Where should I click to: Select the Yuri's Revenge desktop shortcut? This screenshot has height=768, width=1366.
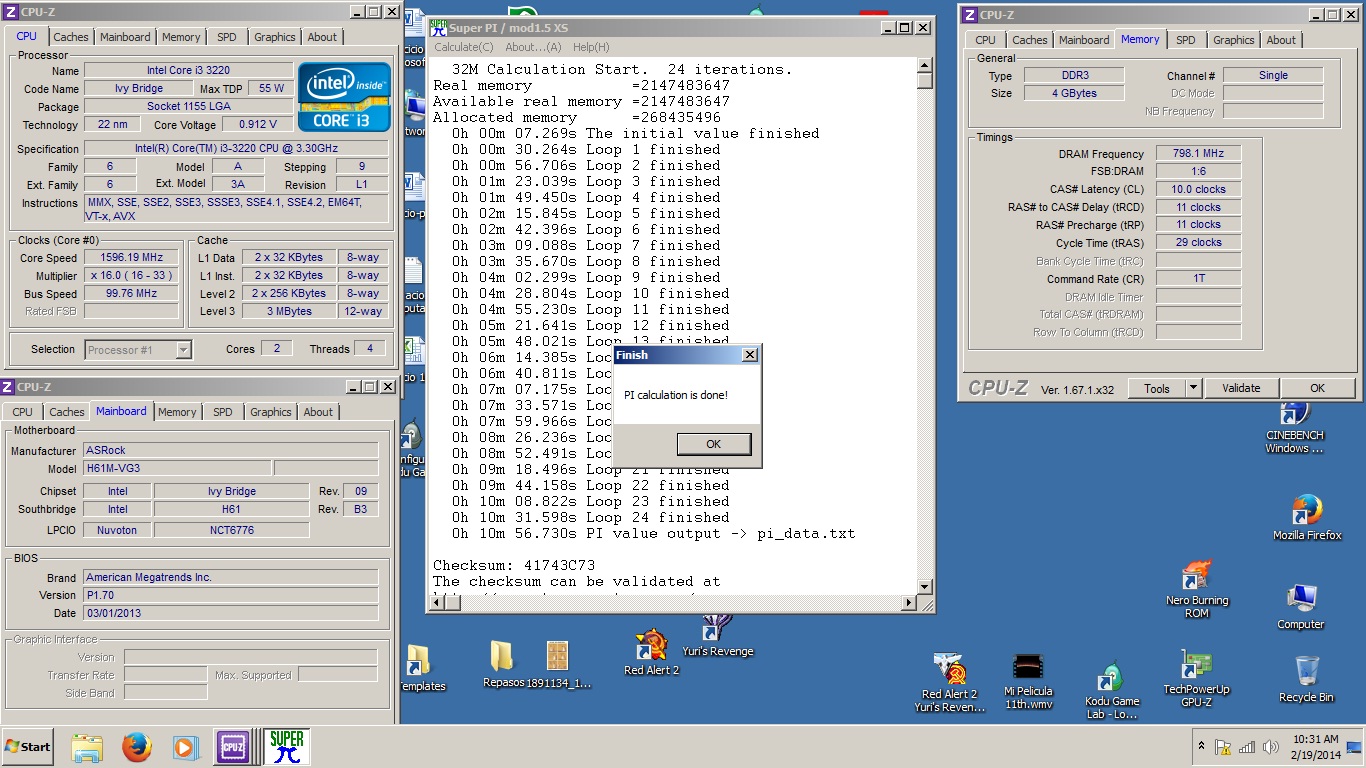pos(718,638)
